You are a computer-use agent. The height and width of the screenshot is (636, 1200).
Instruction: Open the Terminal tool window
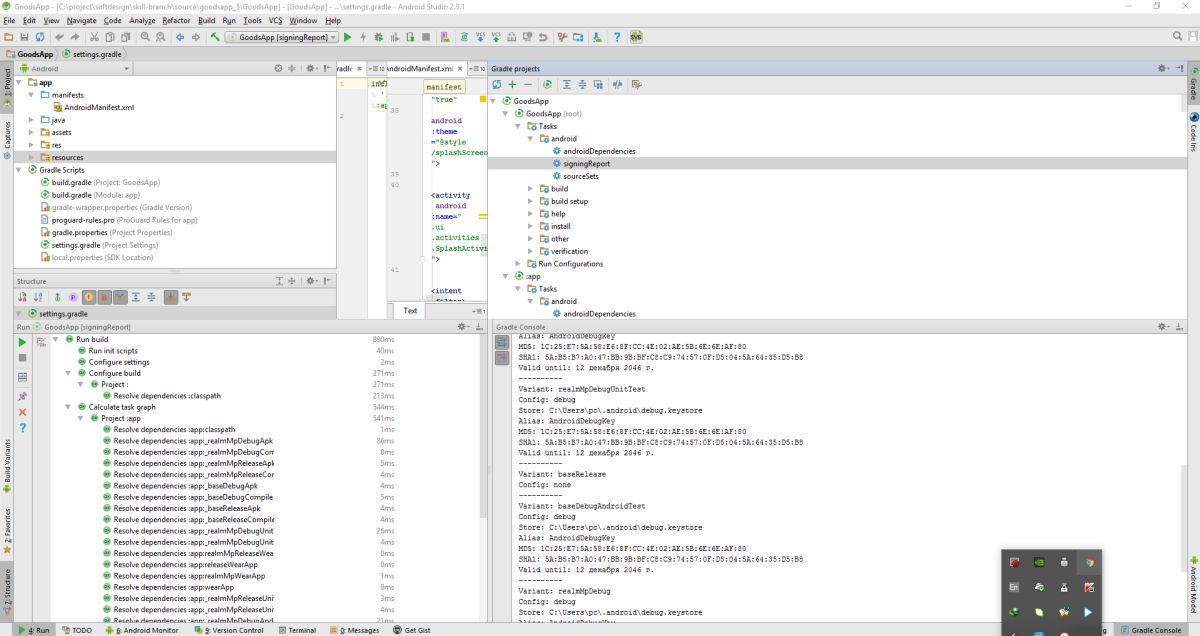tap(297, 630)
